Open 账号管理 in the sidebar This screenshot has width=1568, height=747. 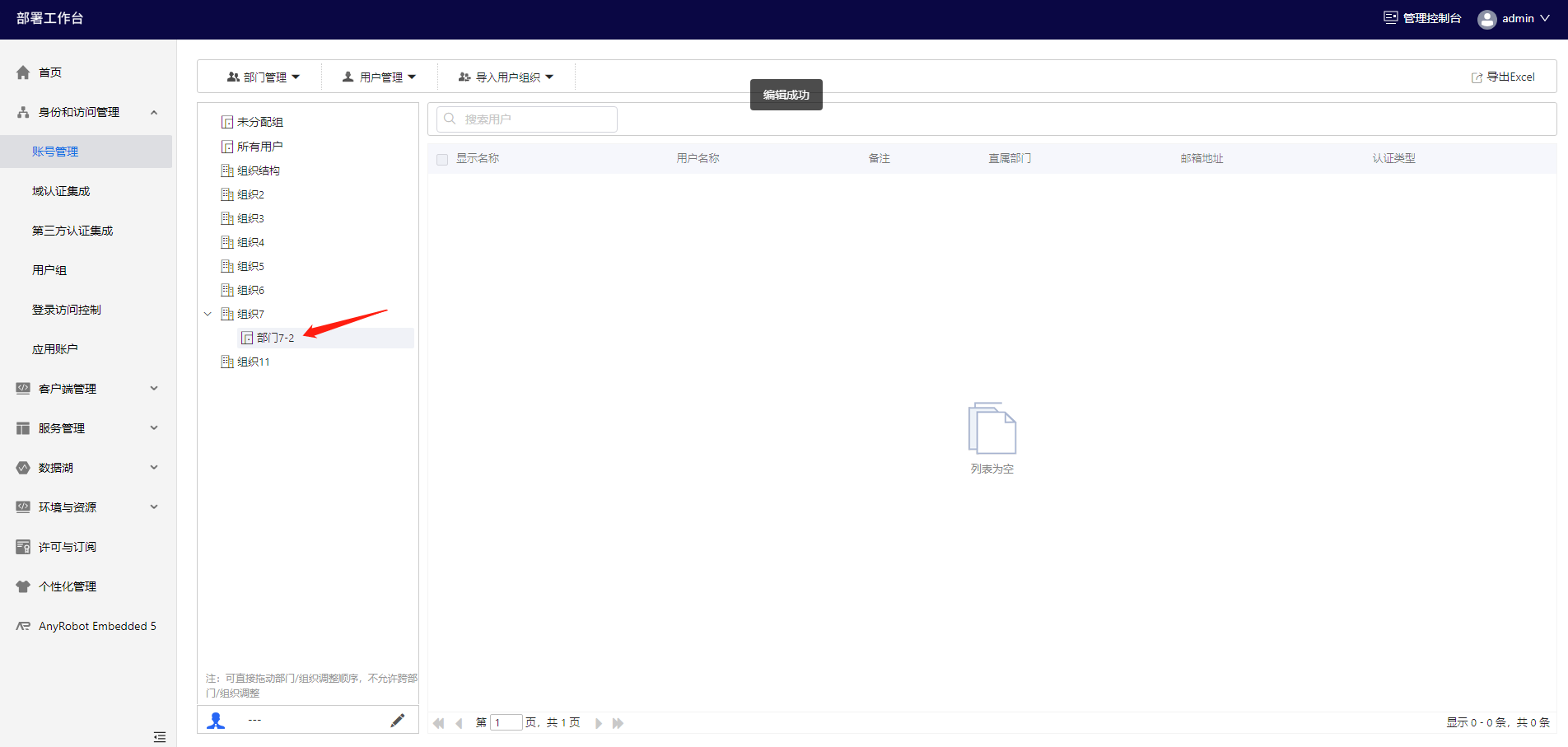[55, 152]
